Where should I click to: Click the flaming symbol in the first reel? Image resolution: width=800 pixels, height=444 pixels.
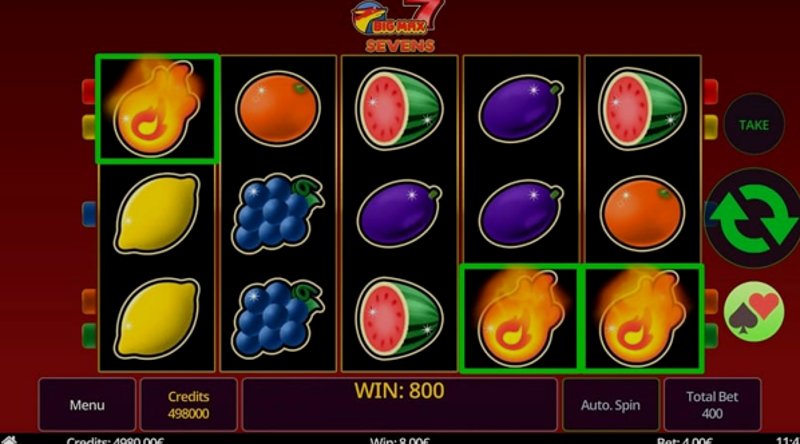[157, 109]
